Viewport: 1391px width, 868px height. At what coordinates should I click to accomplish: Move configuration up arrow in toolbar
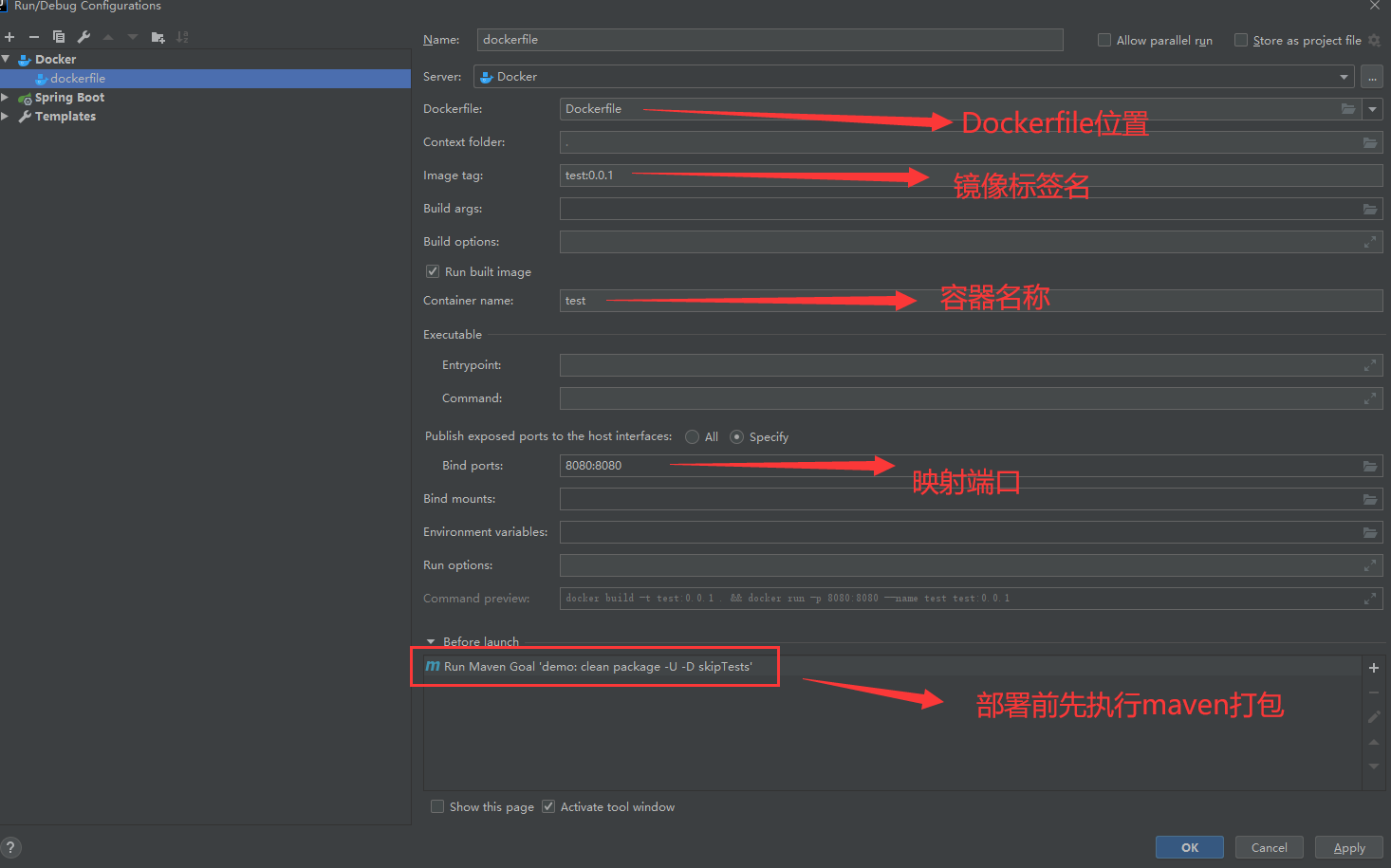[108, 37]
